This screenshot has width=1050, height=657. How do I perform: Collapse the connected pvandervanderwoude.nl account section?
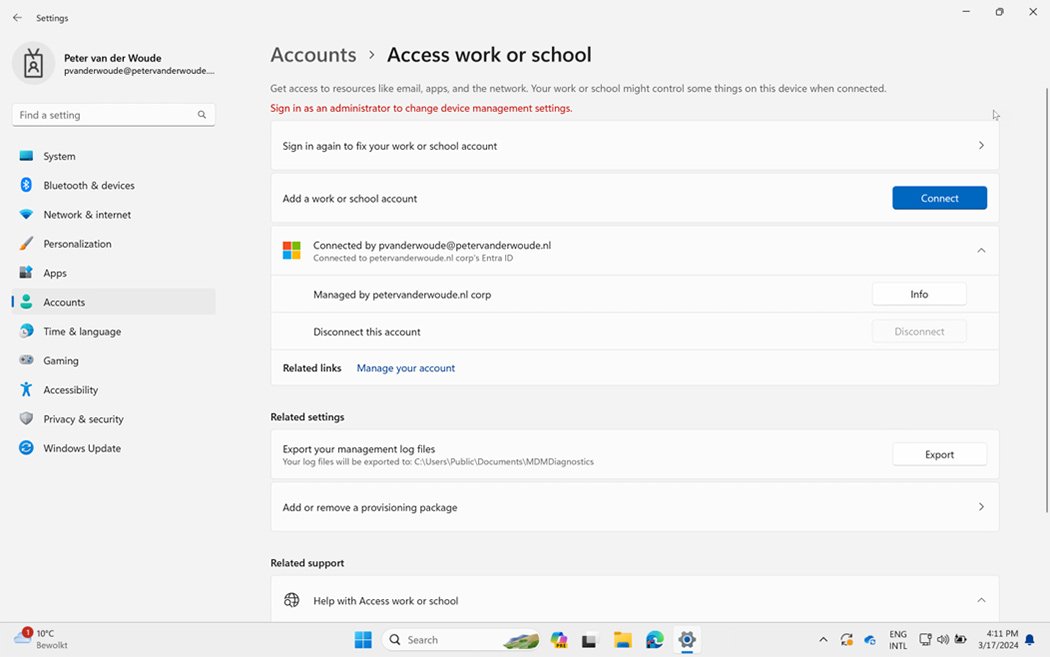pos(981,250)
